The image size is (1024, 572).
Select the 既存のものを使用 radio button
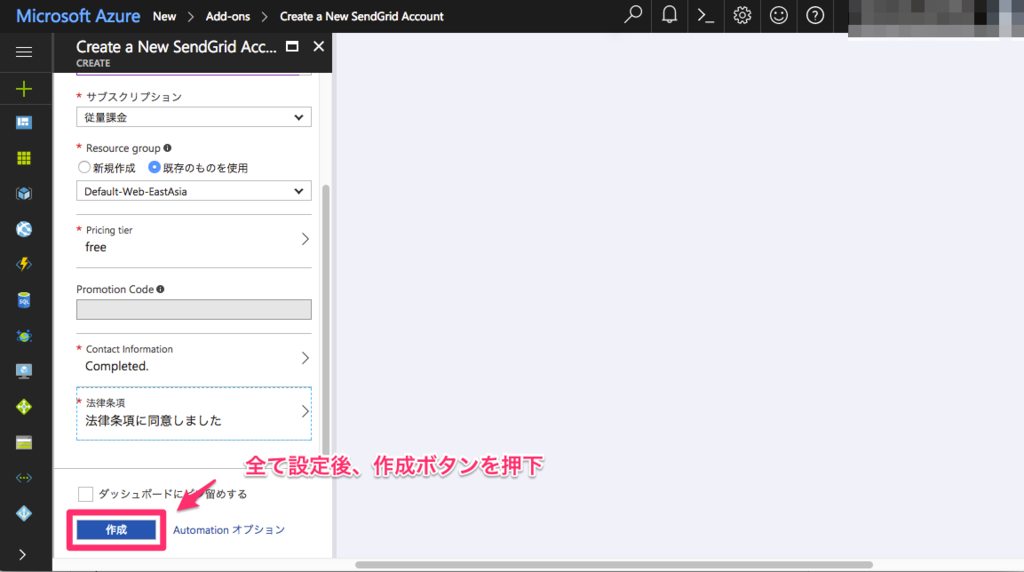coord(154,167)
